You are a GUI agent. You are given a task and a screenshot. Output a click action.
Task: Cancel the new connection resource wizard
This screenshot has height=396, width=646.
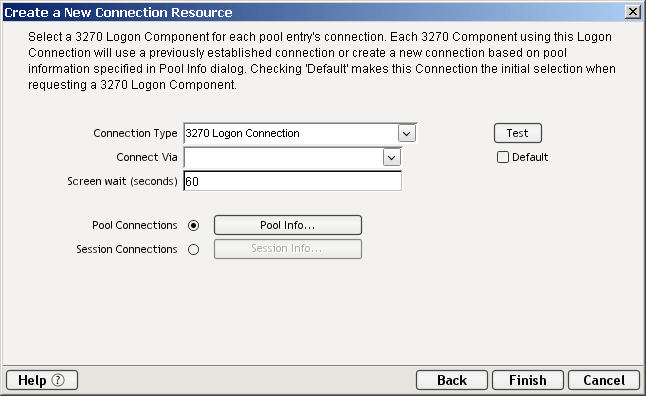pos(604,380)
